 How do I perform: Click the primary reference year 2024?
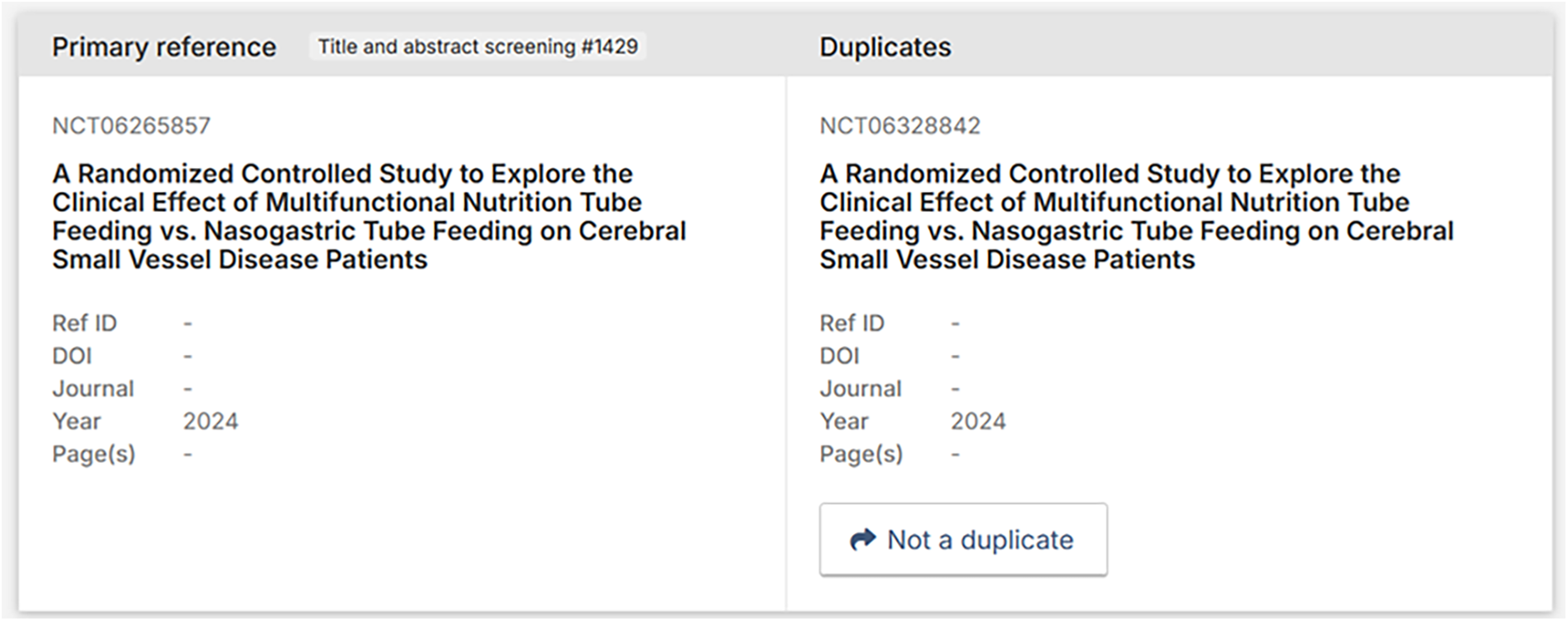(x=210, y=421)
